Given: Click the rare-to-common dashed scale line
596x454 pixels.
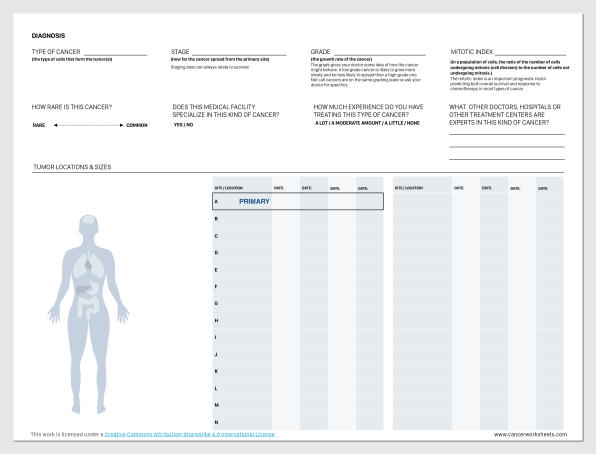Looking at the screenshot, I should [x=88, y=125].
